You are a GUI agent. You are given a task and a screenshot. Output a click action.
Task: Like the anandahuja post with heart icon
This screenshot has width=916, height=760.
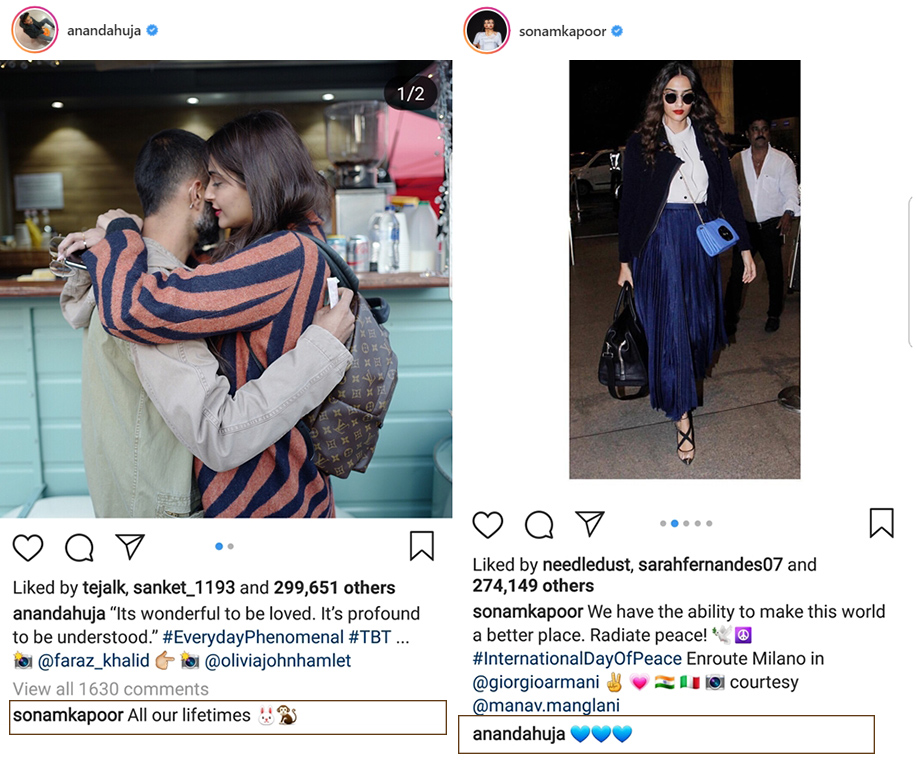pos(28,547)
